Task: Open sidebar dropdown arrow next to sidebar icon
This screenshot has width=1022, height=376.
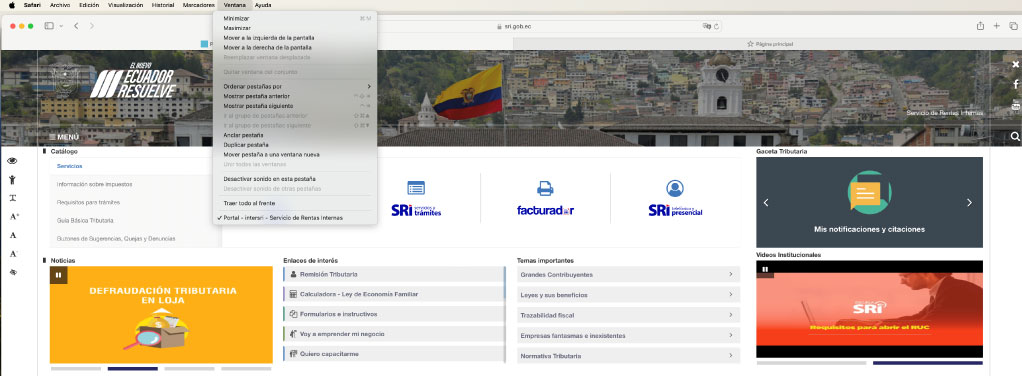Action: click(x=61, y=26)
